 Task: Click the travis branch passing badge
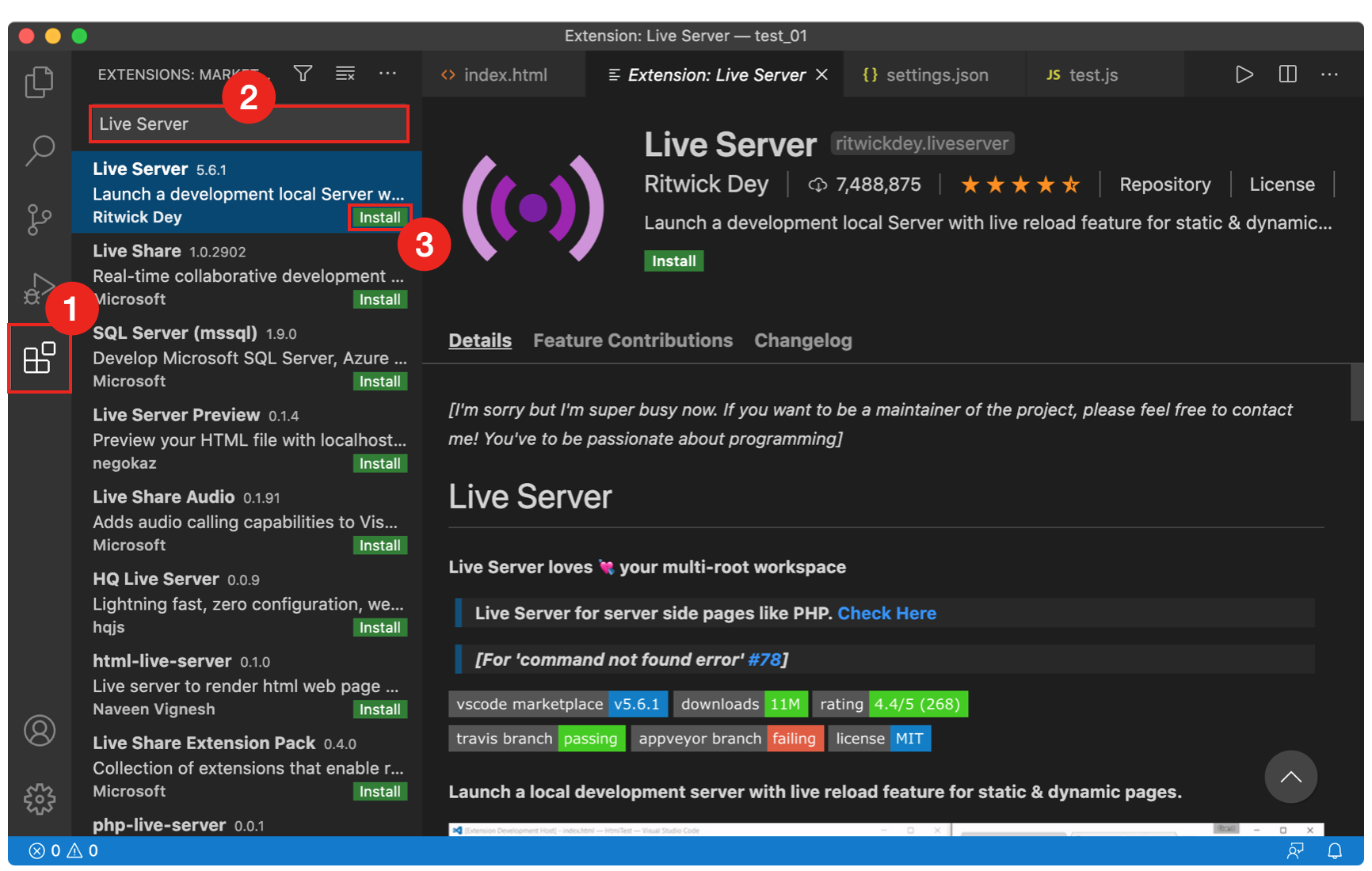[536, 739]
